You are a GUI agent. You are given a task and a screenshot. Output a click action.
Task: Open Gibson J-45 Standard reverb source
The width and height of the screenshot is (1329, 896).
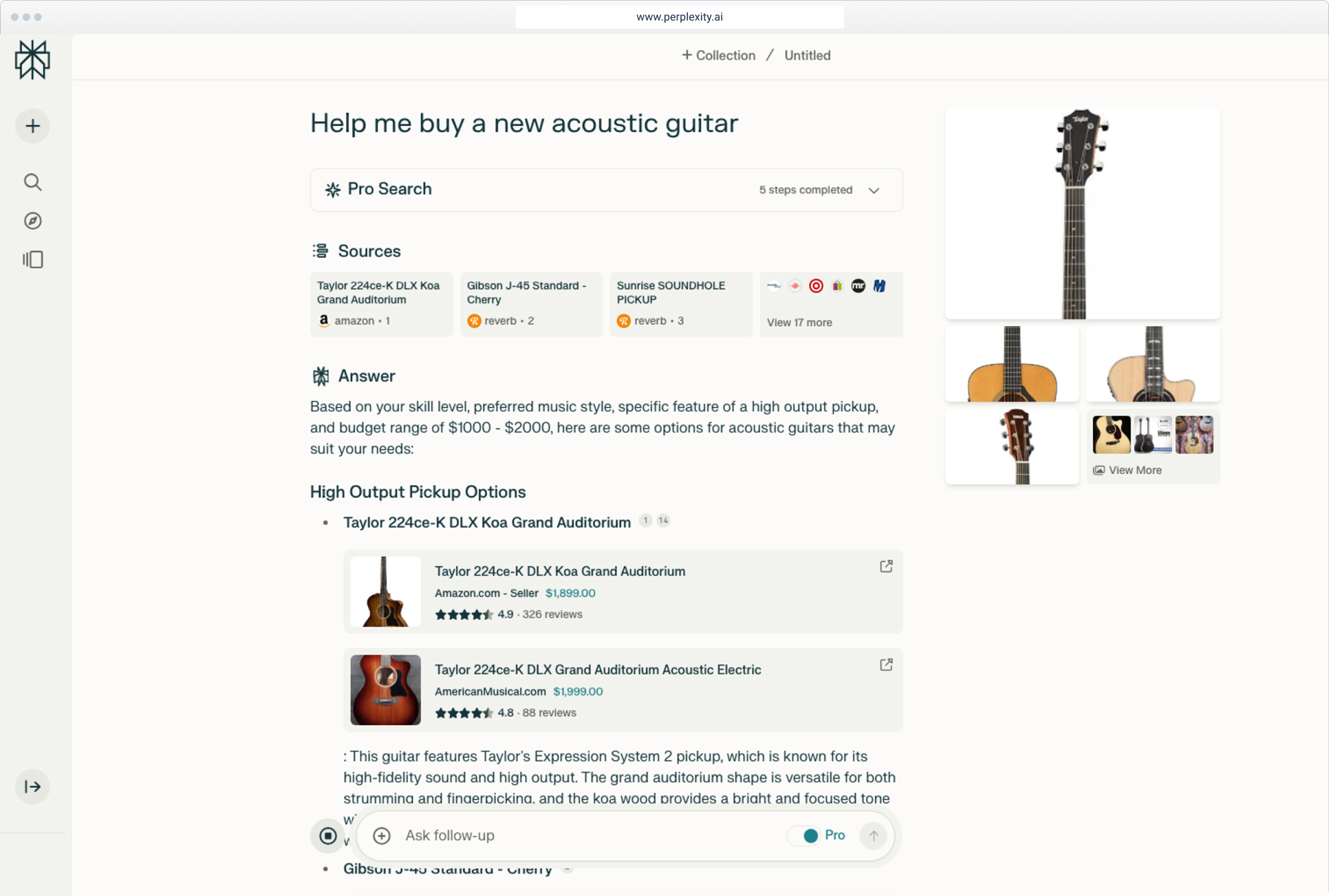pyautogui.click(x=531, y=304)
